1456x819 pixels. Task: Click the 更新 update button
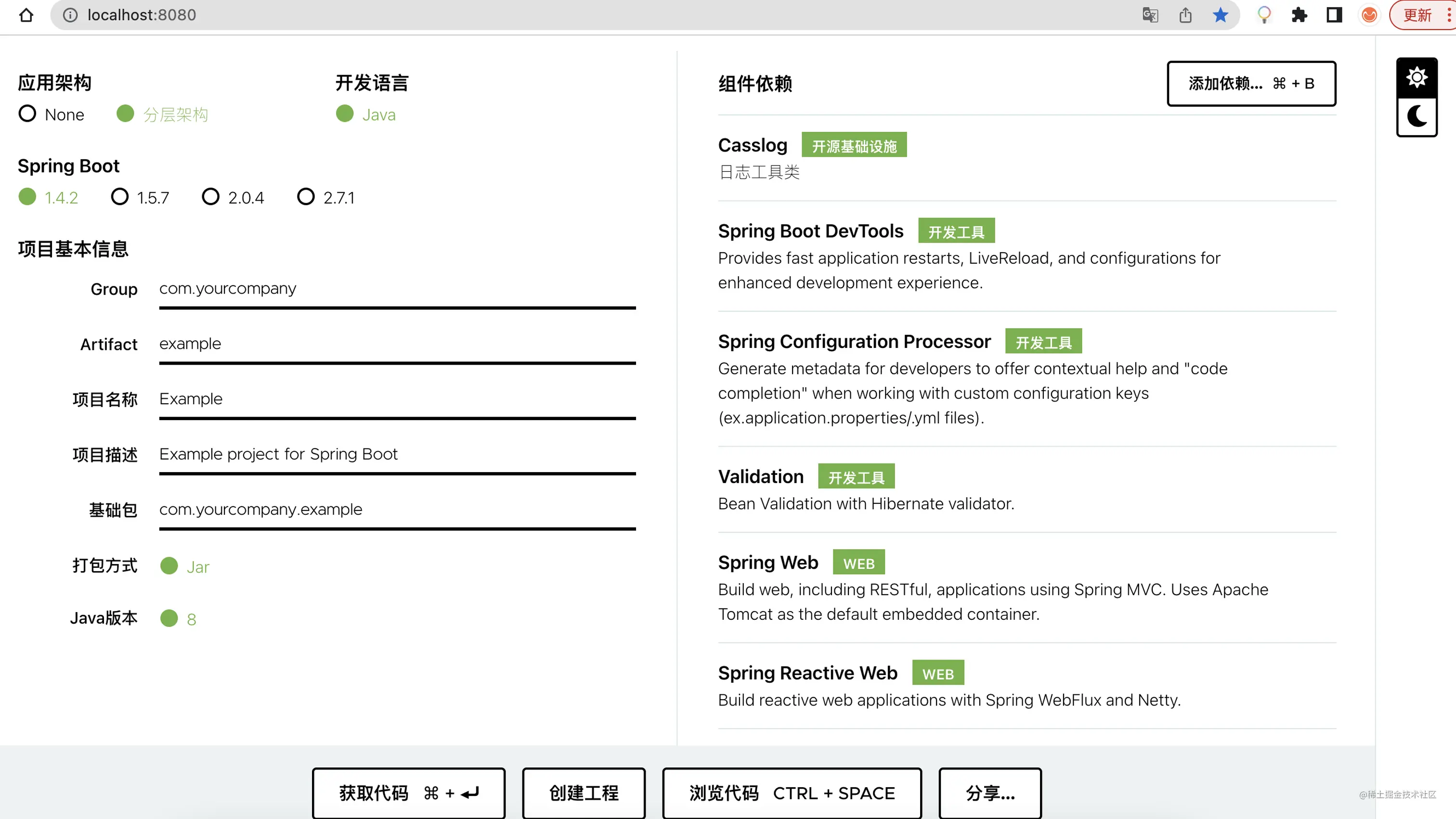point(1421,15)
